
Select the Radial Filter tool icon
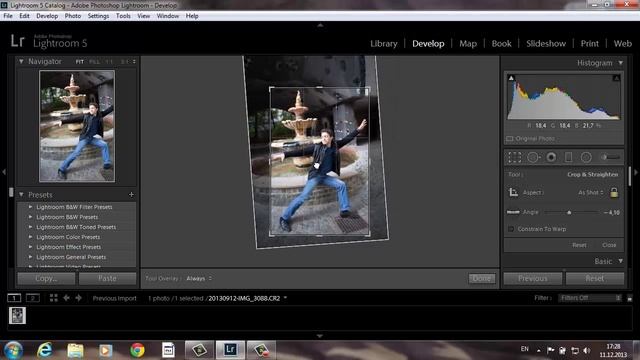[x=586, y=157]
